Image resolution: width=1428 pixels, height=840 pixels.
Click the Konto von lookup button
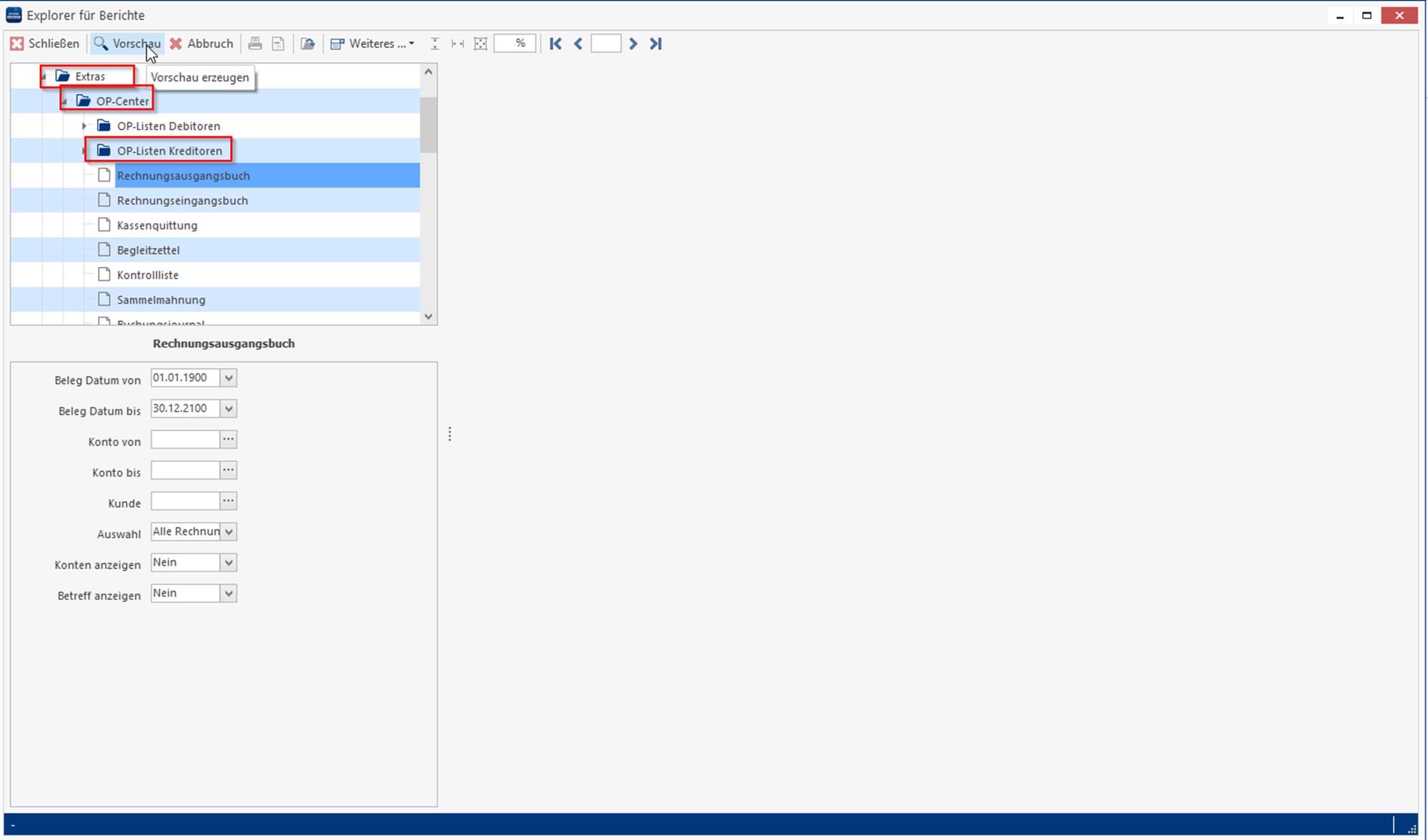[228, 440]
